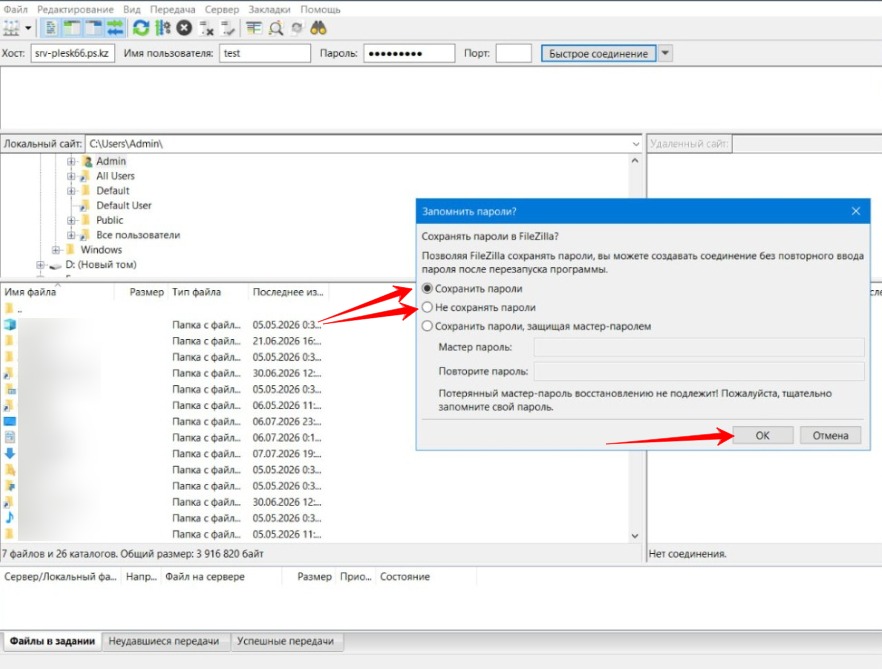The width and height of the screenshot is (882, 669).
Task: Switch to the Неудавшиеся передачи tab
Action: click(x=164, y=641)
